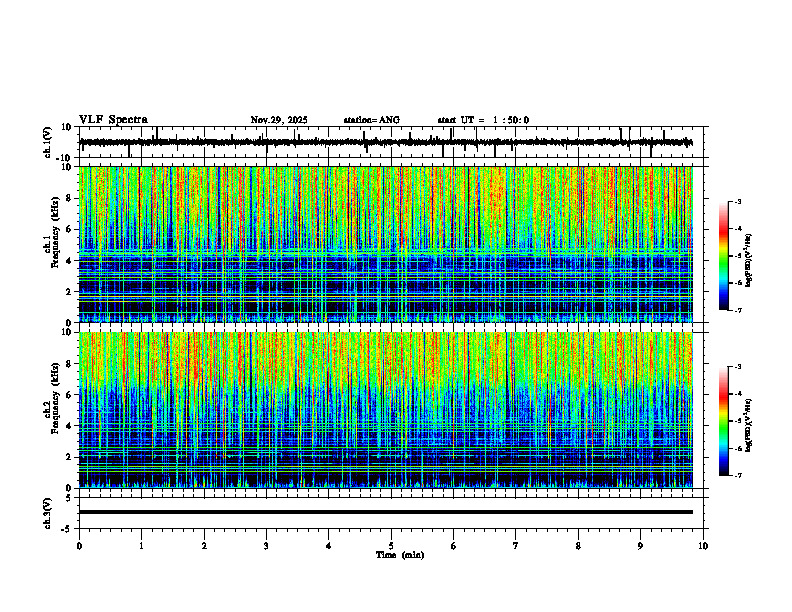The height and width of the screenshot is (612, 792).
Task: Click the "station=ANG" label
Action: 372,120
